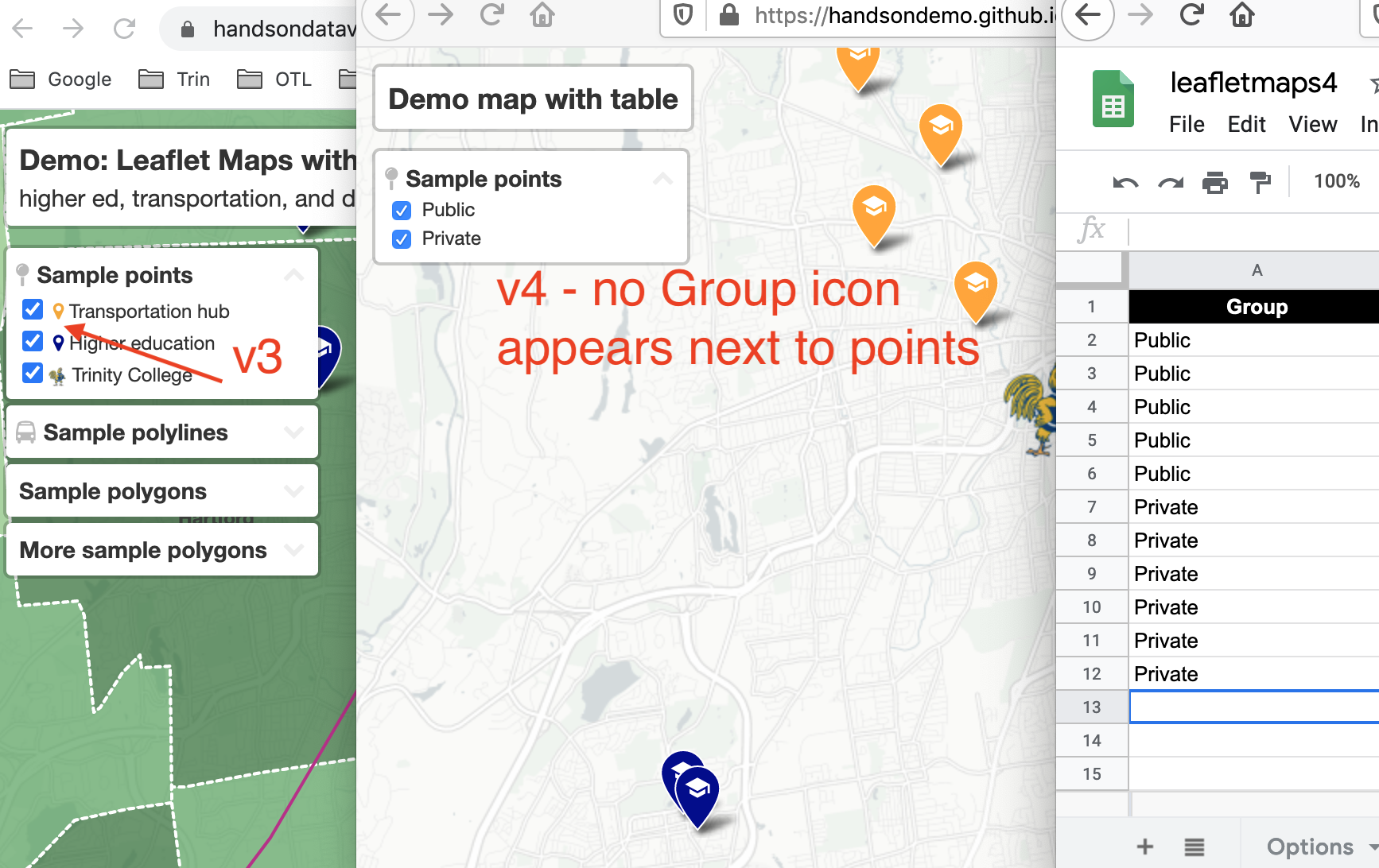Image resolution: width=1379 pixels, height=868 pixels.
Task: Add a new sheet with the plus icon
Action: tap(1146, 847)
